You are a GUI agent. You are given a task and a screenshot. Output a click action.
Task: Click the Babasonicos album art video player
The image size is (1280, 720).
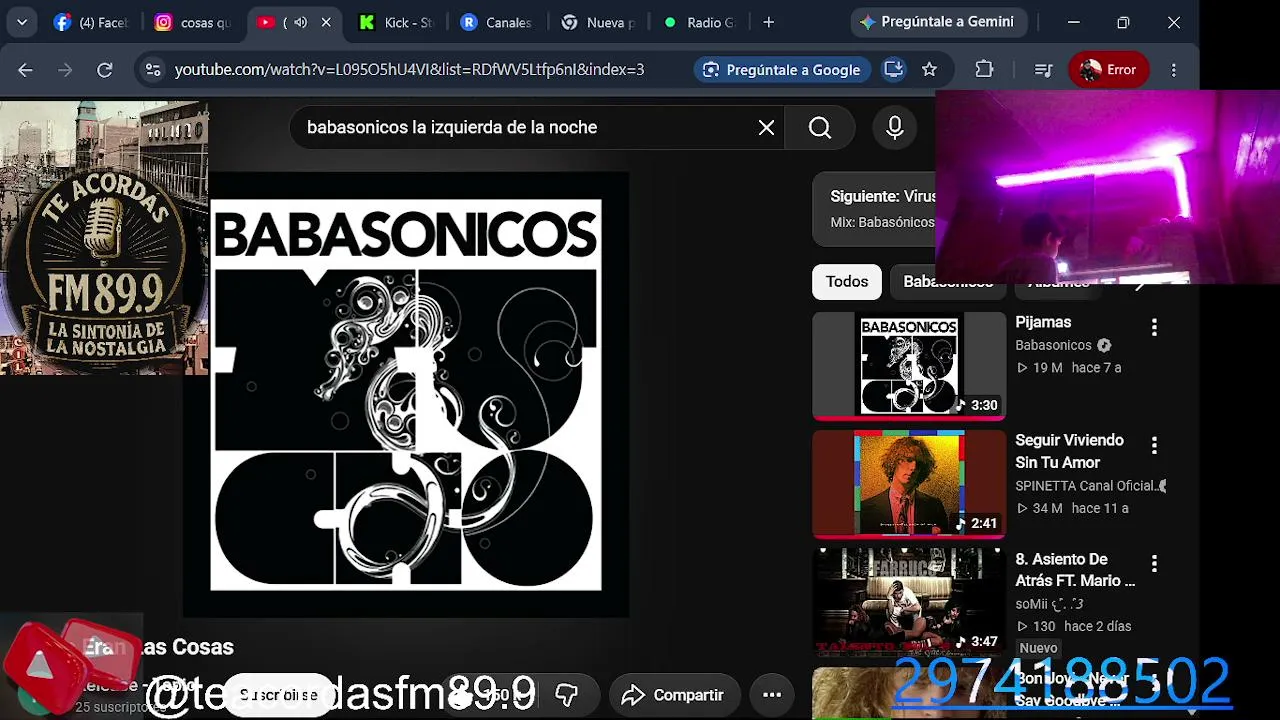pos(406,395)
